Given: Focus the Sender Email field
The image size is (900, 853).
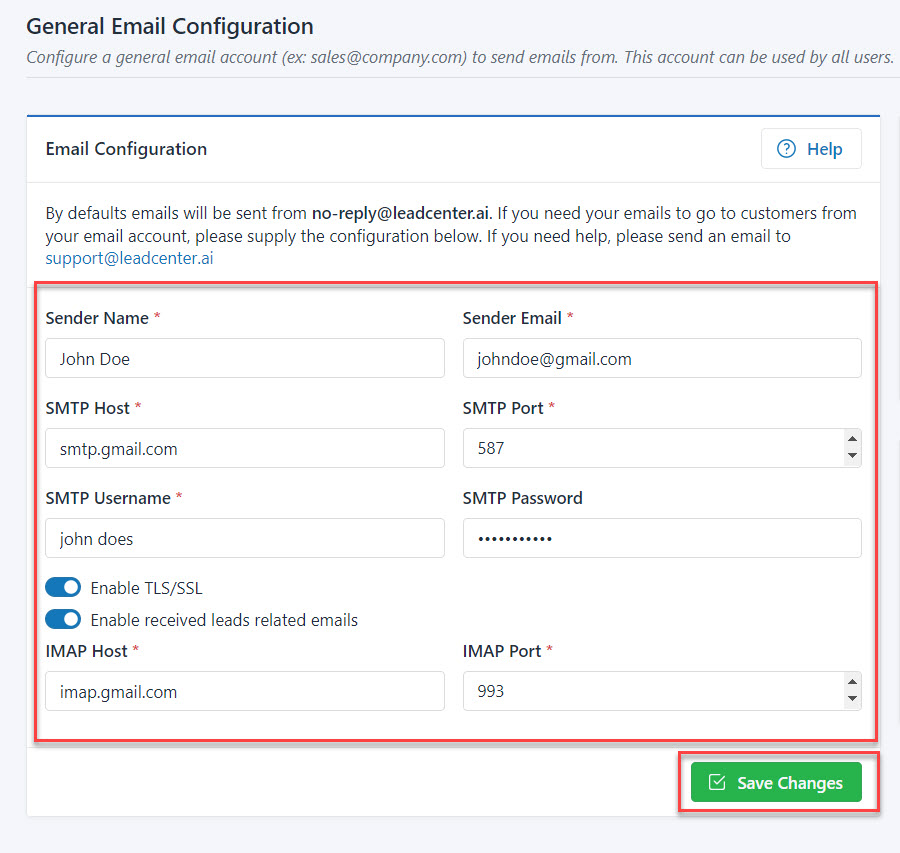Looking at the screenshot, I should [662, 358].
